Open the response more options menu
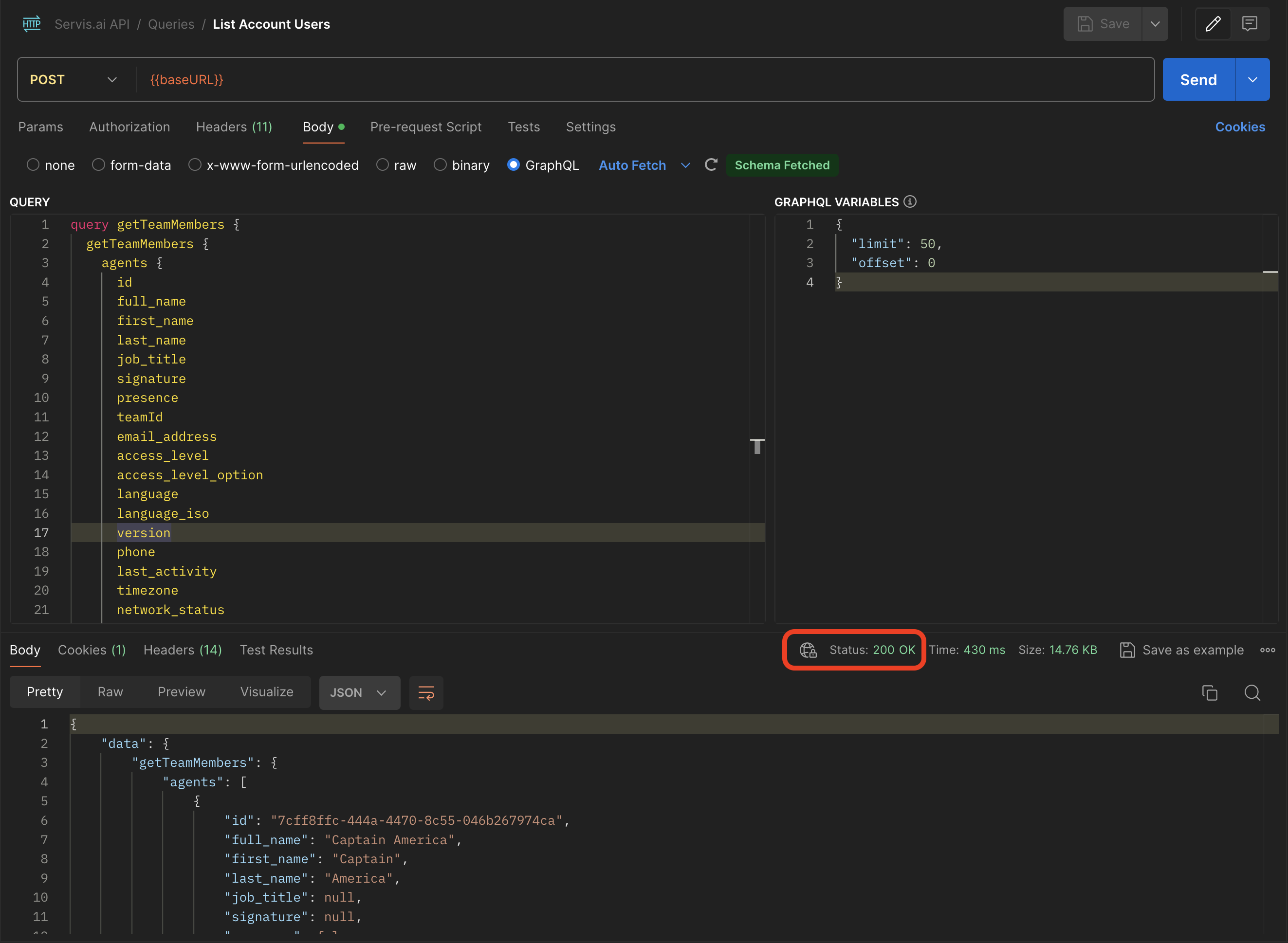Viewport: 1288px width, 943px height. click(x=1268, y=650)
